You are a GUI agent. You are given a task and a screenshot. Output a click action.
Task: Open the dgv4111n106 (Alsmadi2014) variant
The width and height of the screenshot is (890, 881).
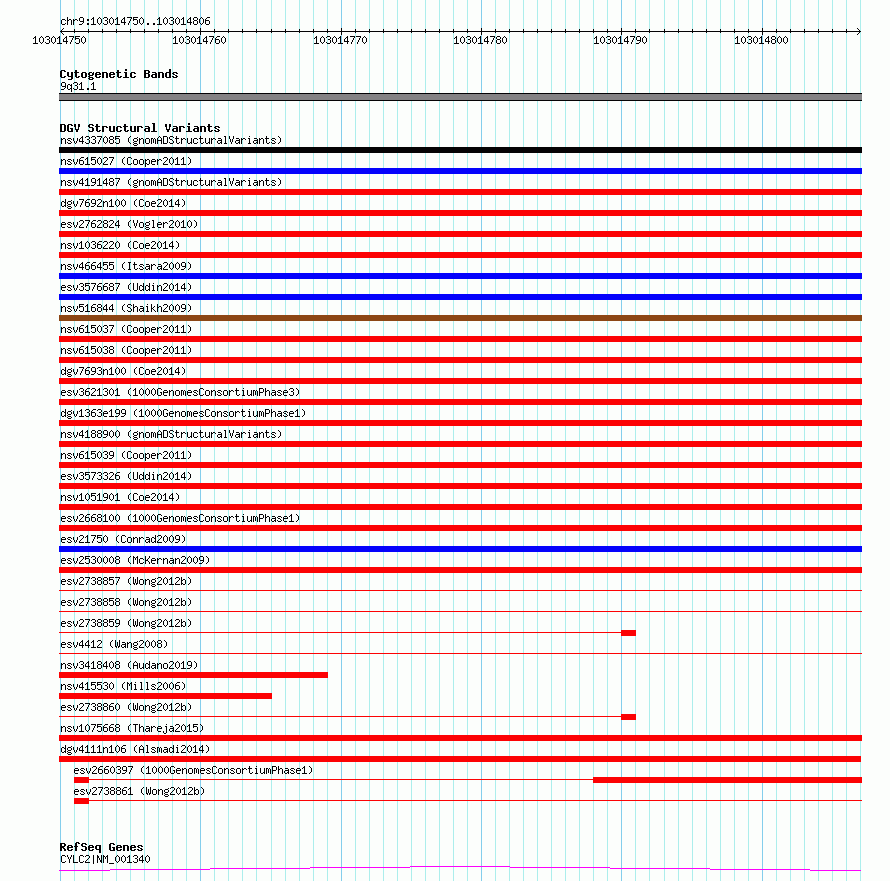[135, 749]
